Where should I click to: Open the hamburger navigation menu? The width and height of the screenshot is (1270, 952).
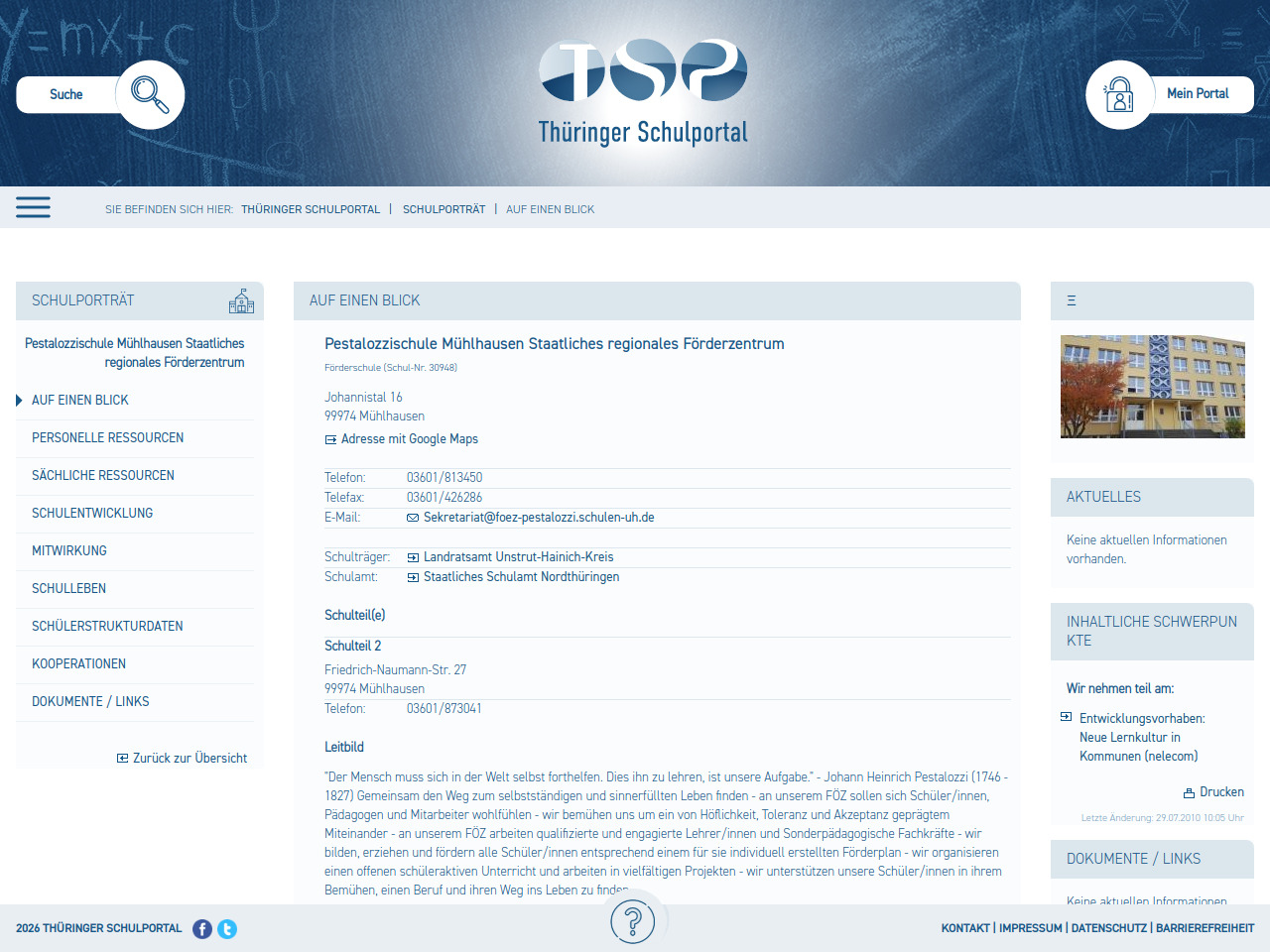click(33, 207)
